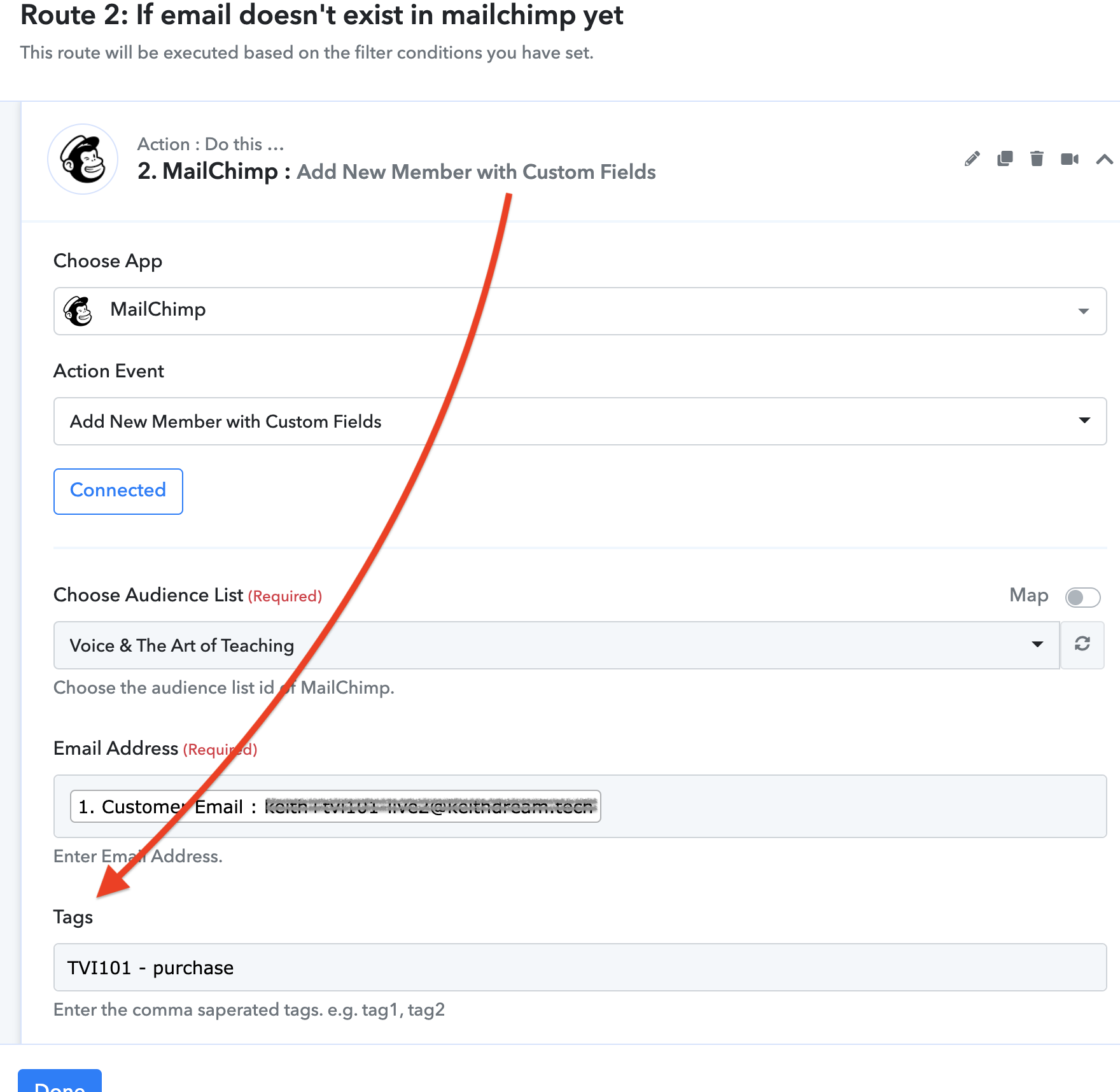Viewport: 1120px width, 1092px height.
Task: Click the Choose App label
Action: pyautogui.click(x=108, y=262)
